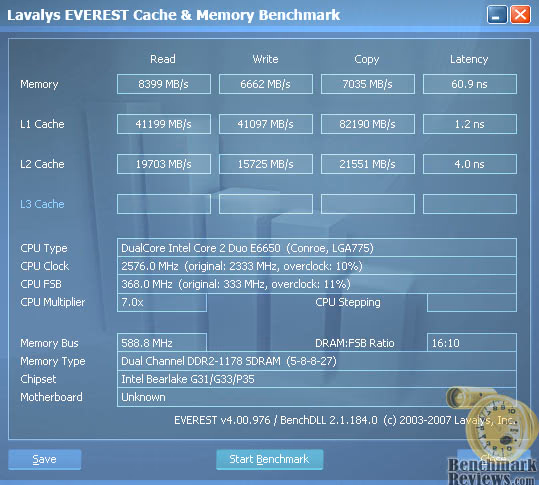
Task: Click the empty L3 Cache Read field
Action: tap(164, 204)
